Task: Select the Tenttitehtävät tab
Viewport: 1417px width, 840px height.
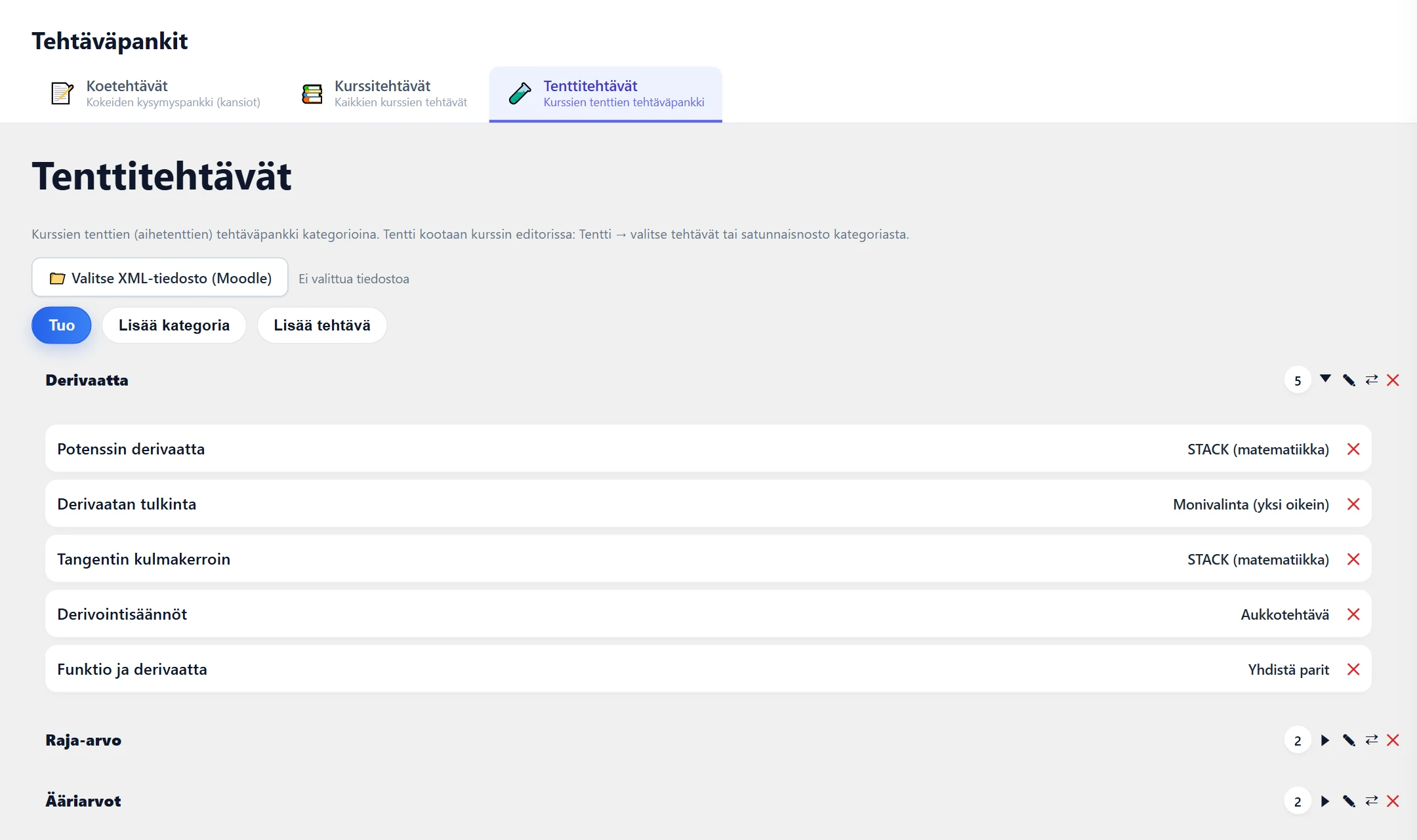Action: click(x=606, y=94)
